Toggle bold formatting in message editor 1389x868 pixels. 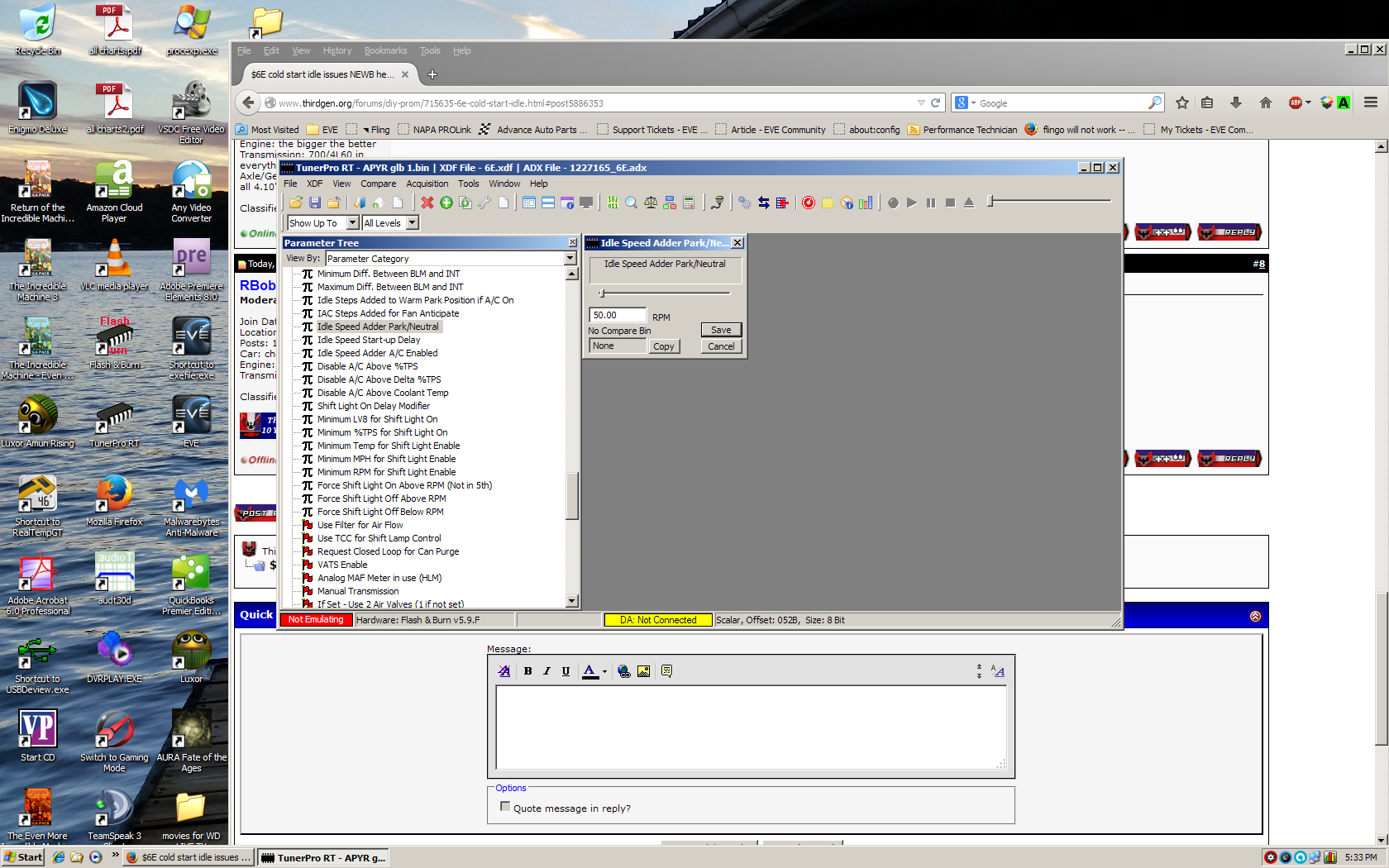(527, 671)
